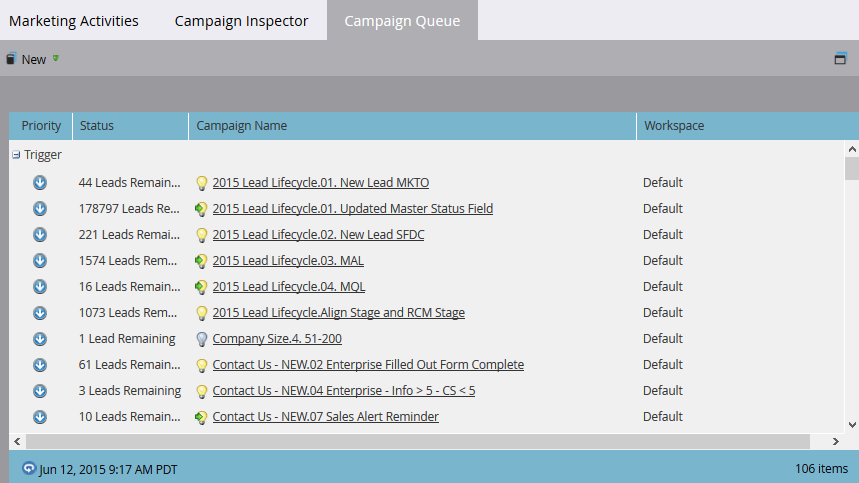Click lightbulb icon beside Align Stage and RCM Stage
Screen dimensions: 859x483
click(x=202, y=313)
